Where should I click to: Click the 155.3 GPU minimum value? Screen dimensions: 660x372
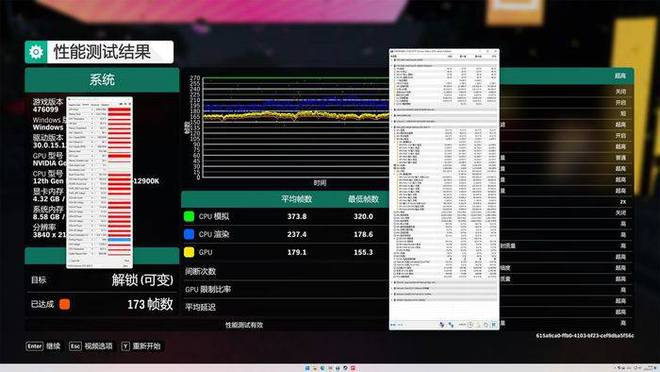coord(363,252)
